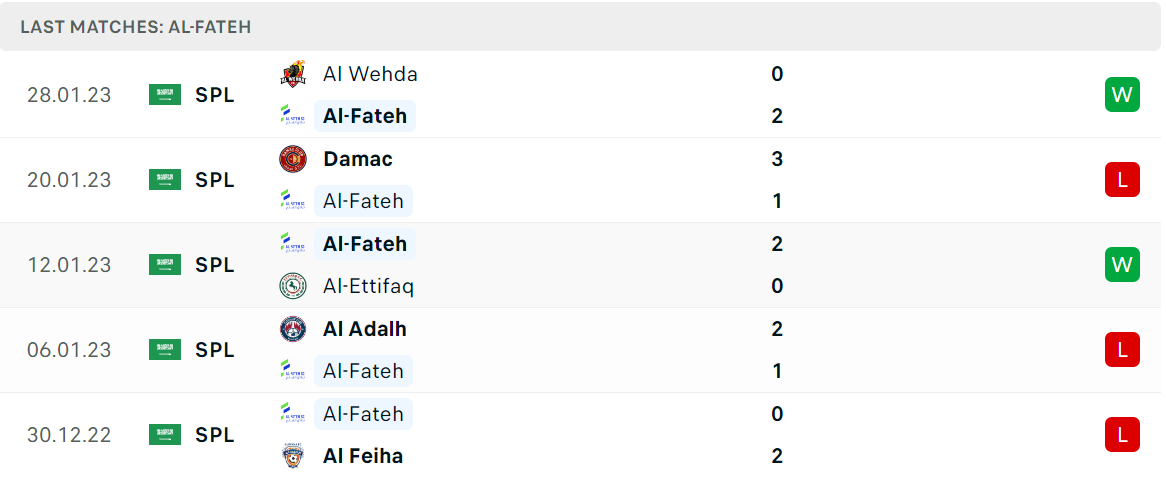Click the W result badge for Al-Ettifaq match
This screenshot has height=477, width=1166.
click(1122, 265)
